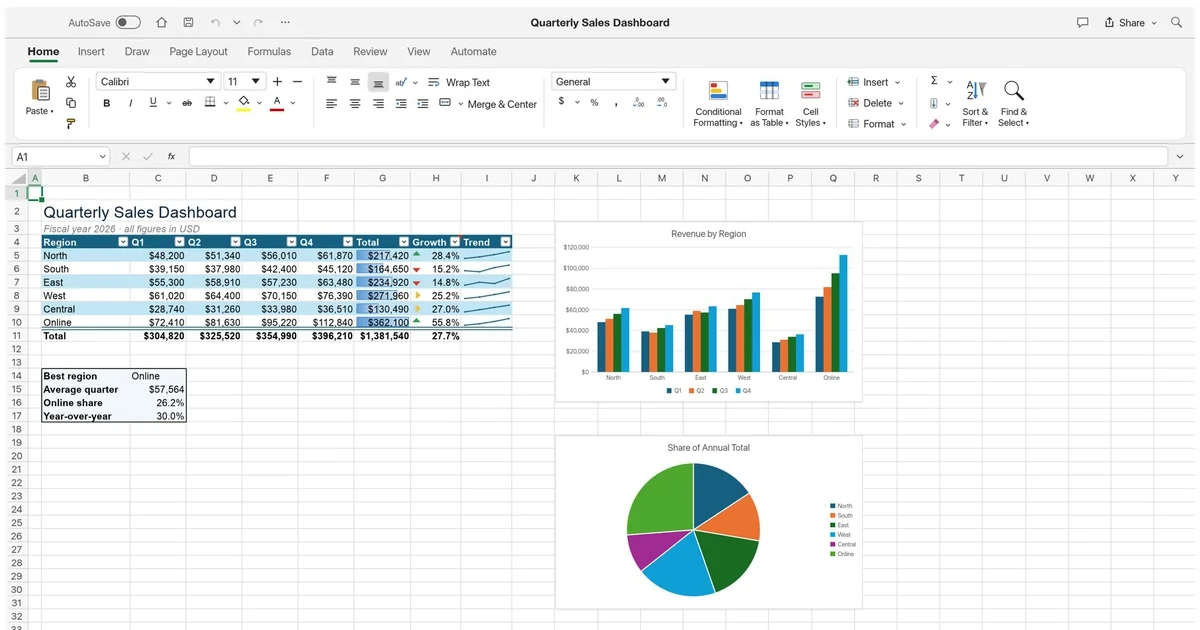Open Sort & Filter menu
The height and width of the screenshot is (630, 1200).
click(x=975, y=104)
